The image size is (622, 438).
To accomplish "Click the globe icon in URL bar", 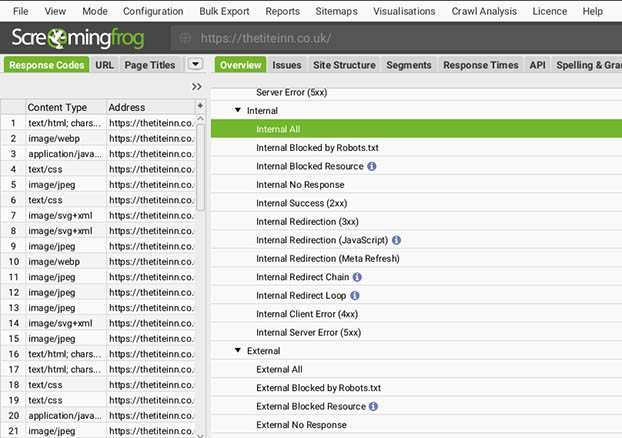I will click(x=184, y=39).
